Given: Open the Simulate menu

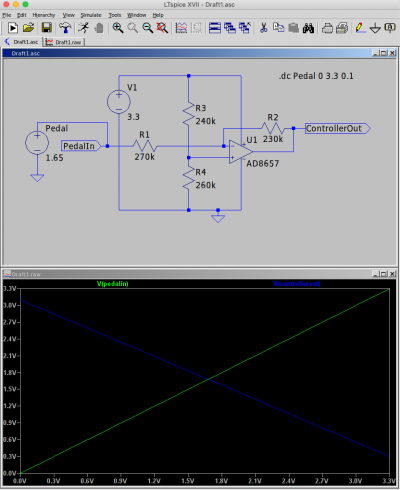Looking at the screenshot, I should click(91, 15).
